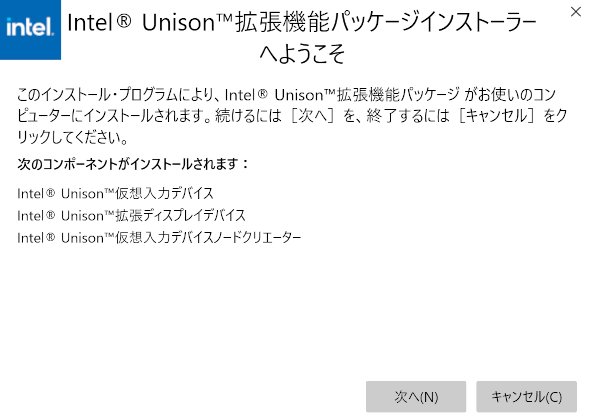Select the 仮想入力デバイス component line
589x419 pixels.
click(115, 194)
